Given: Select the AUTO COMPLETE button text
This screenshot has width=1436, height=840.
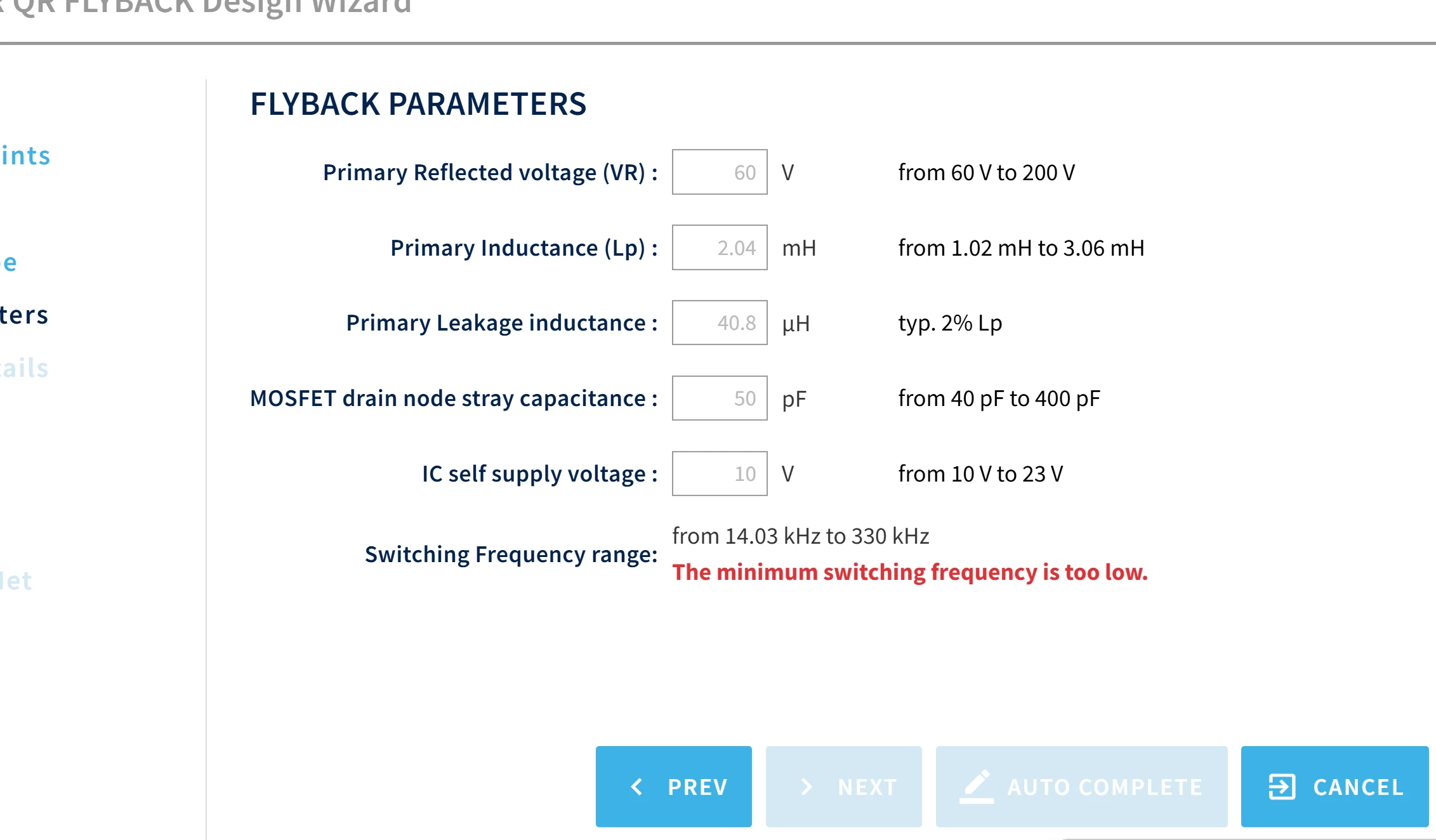Looking at the screenshot, I should 1105,787.
